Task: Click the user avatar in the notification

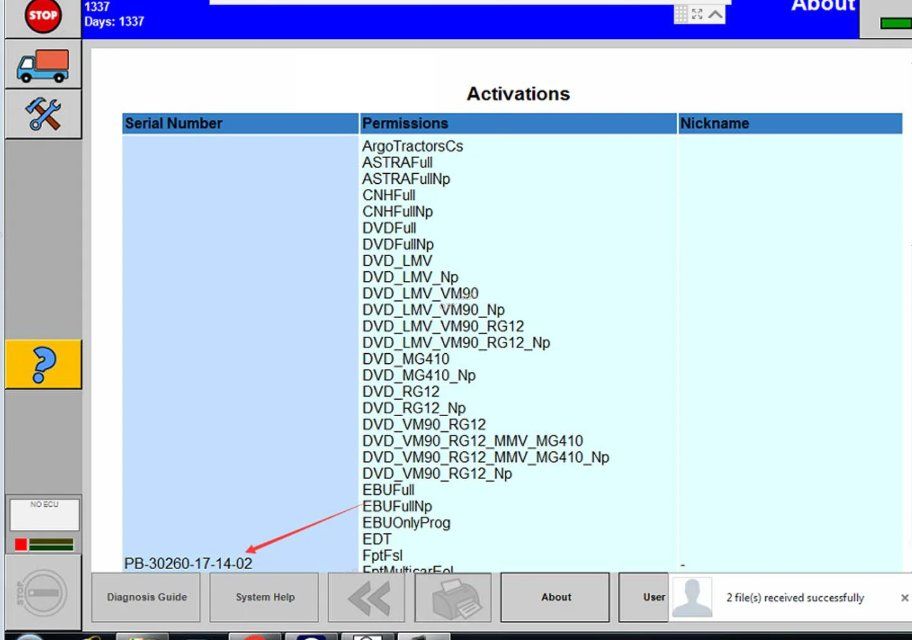Action: 692,598
